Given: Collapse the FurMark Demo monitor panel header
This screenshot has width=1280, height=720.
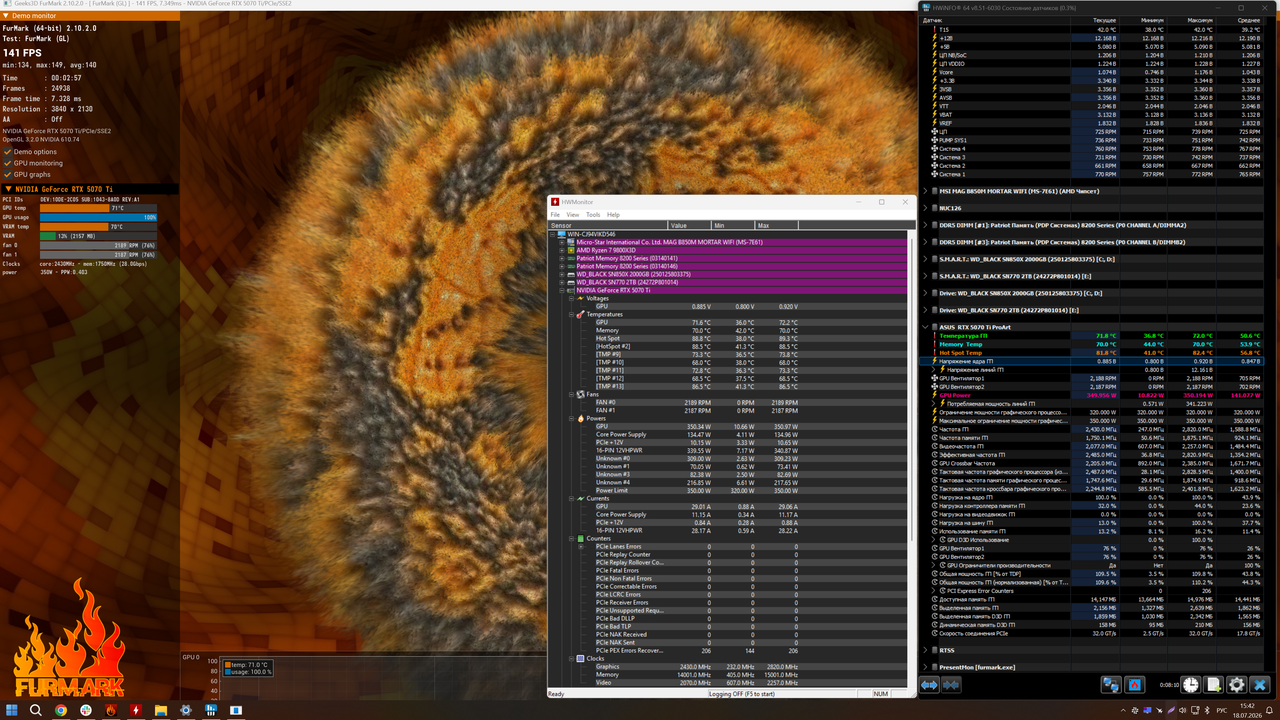Looking at the screenshot, I should click(90, 17).
